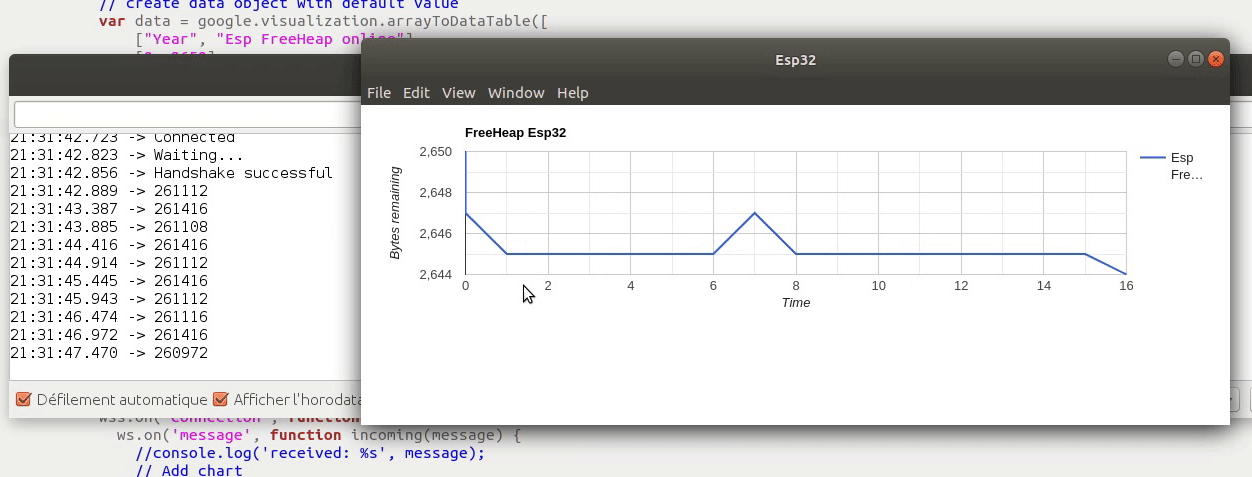Click the Esp32 window title bar text
This screenshot has height=477, width=1252.
(x=796, y=59)
